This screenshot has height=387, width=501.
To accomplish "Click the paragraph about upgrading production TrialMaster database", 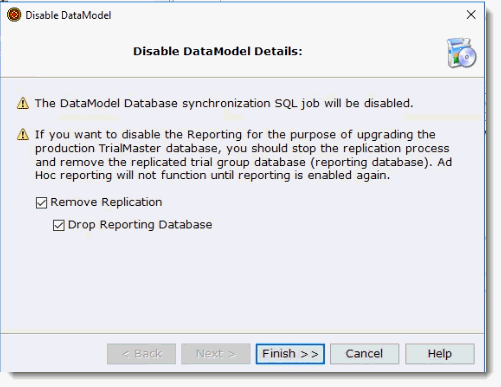I will 244,155.
